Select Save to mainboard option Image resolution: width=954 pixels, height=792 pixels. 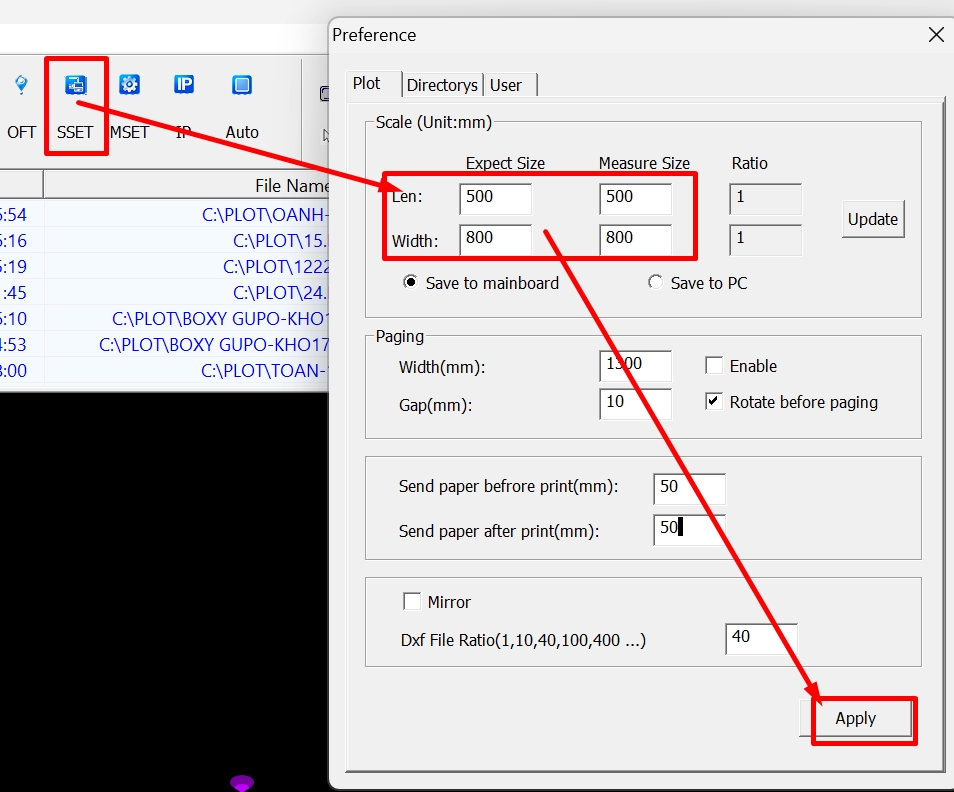(x=410, y=283)
